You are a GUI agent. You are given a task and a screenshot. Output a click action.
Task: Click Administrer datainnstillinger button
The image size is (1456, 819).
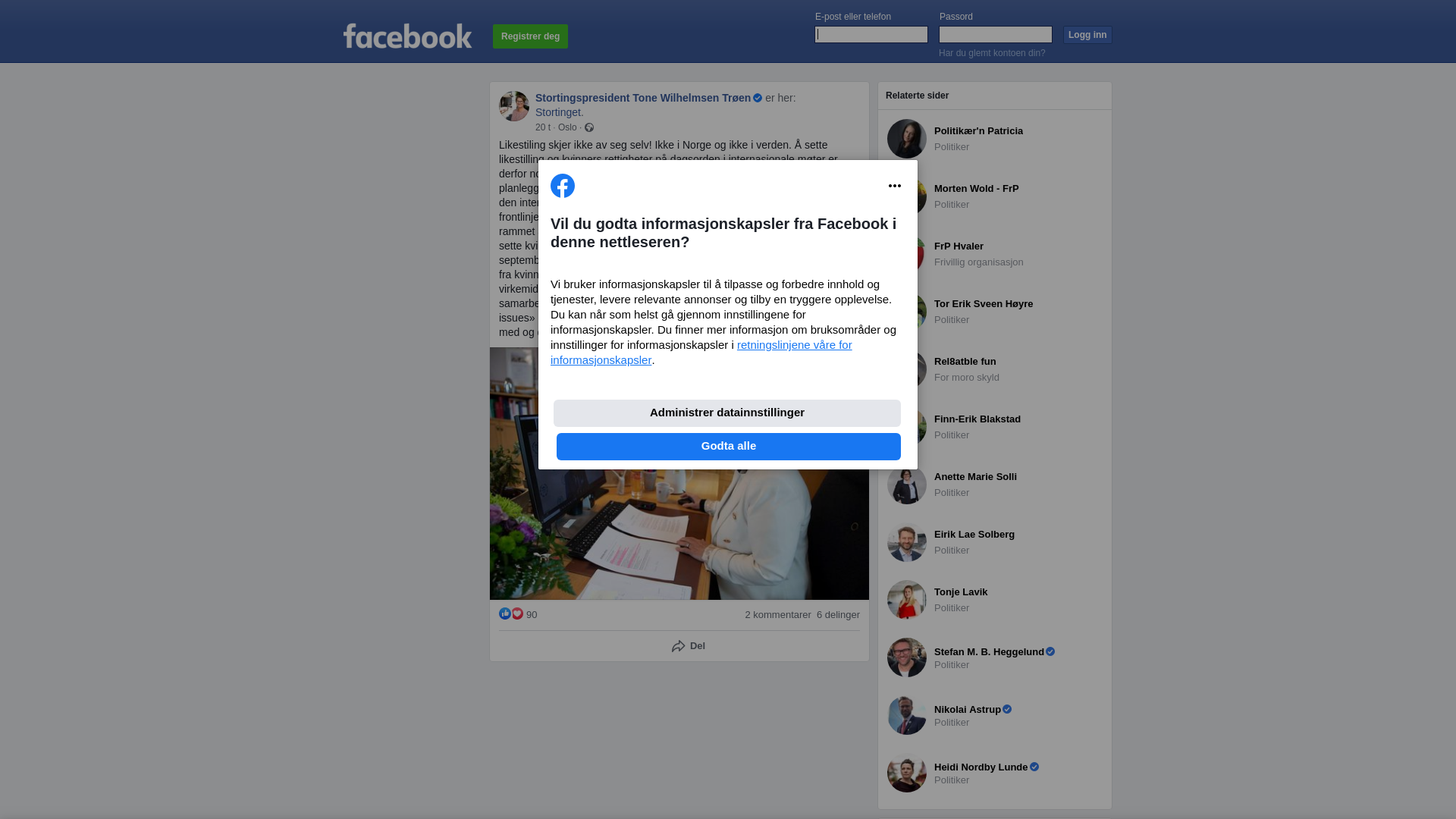[727, 413]
